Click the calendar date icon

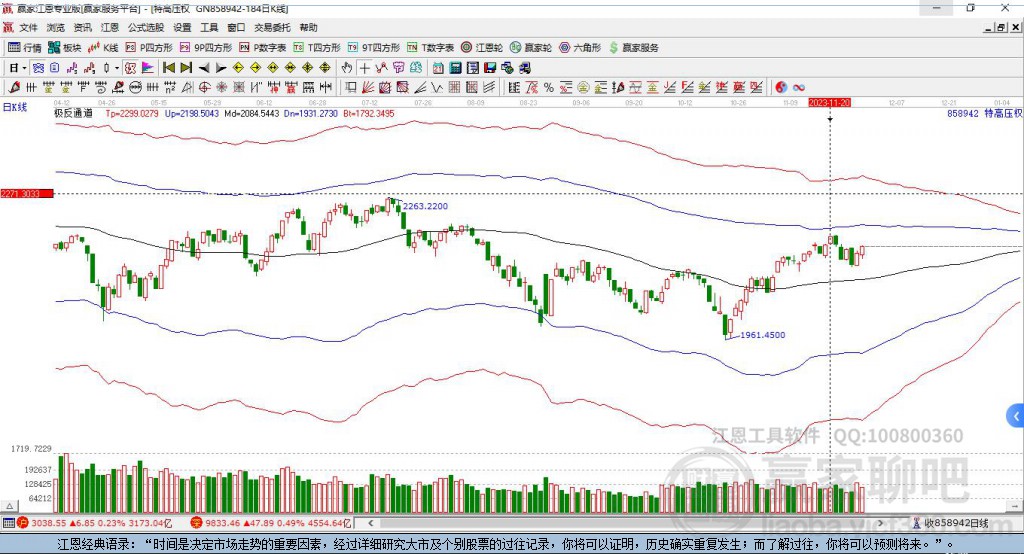point(438,68)
